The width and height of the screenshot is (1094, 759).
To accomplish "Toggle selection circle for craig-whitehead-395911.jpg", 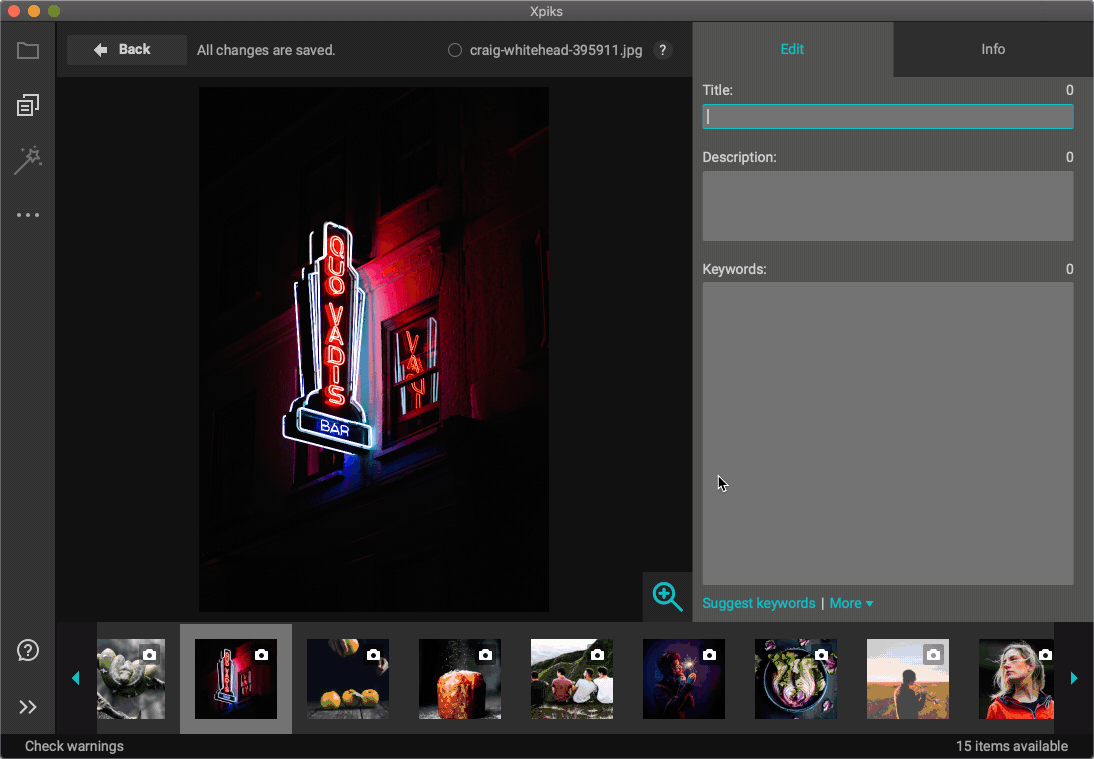I will tap(455, 50).
